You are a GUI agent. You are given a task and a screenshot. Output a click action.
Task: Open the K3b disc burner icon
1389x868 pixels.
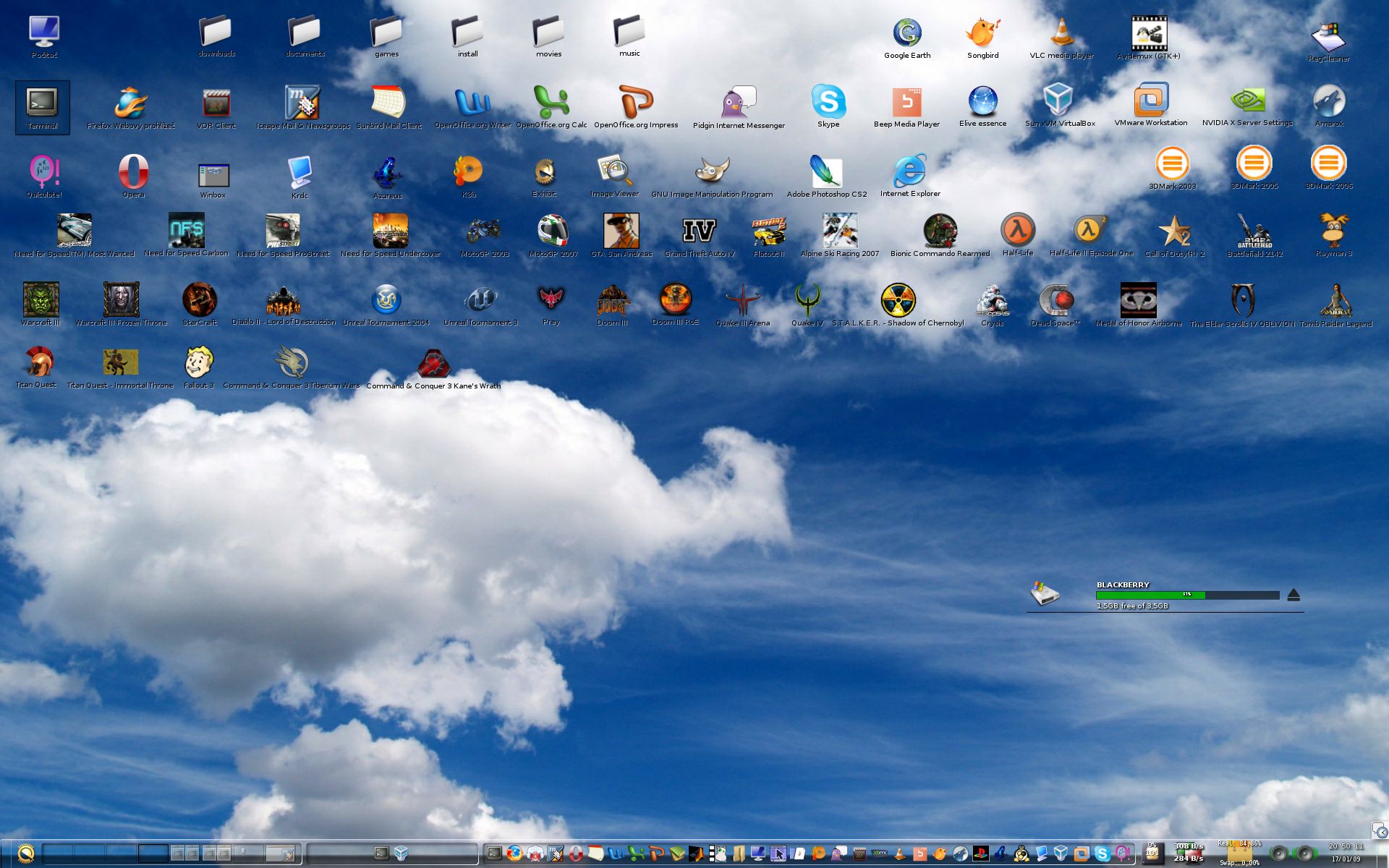pyautogui.click(x=469, y=176)
